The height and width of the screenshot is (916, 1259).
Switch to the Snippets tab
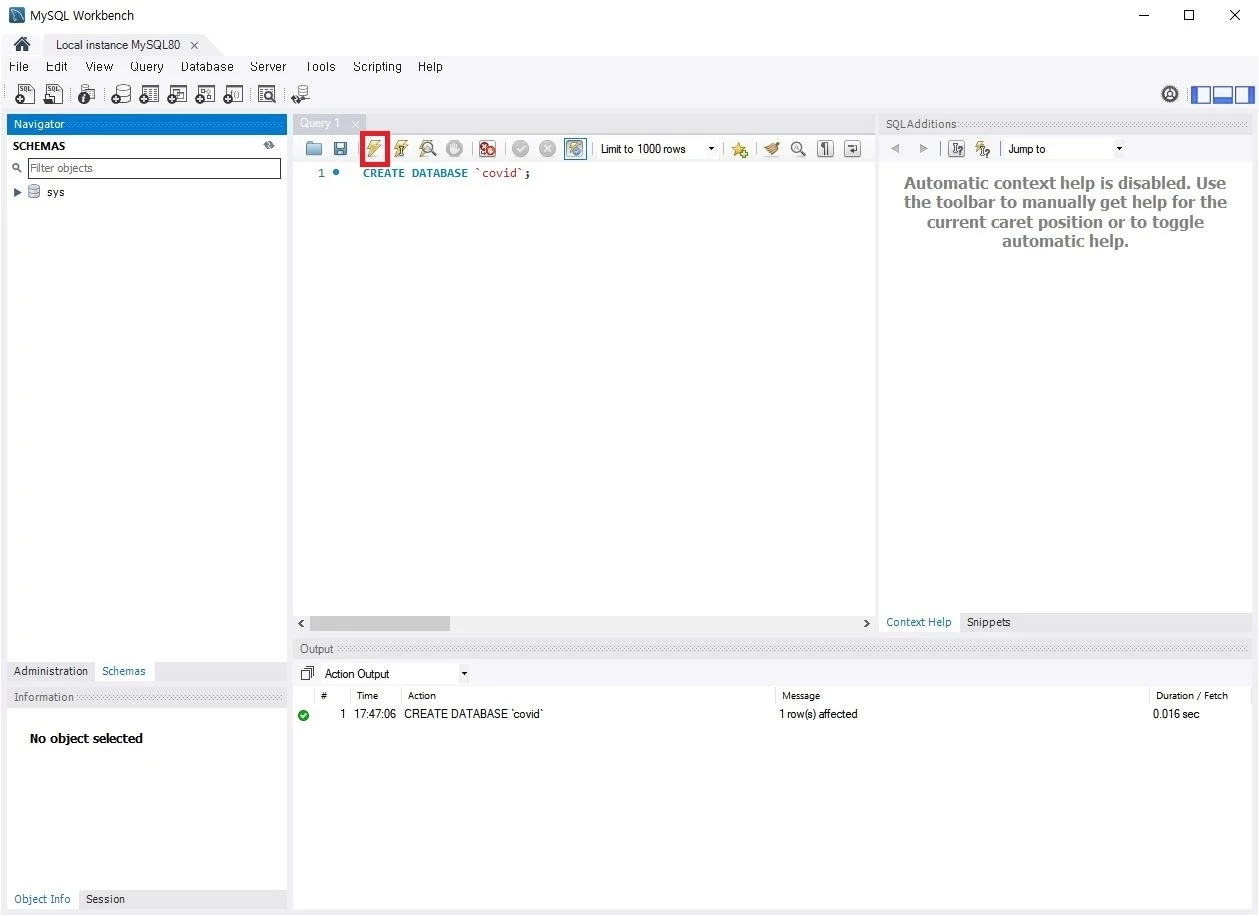[x=988, y=622]
